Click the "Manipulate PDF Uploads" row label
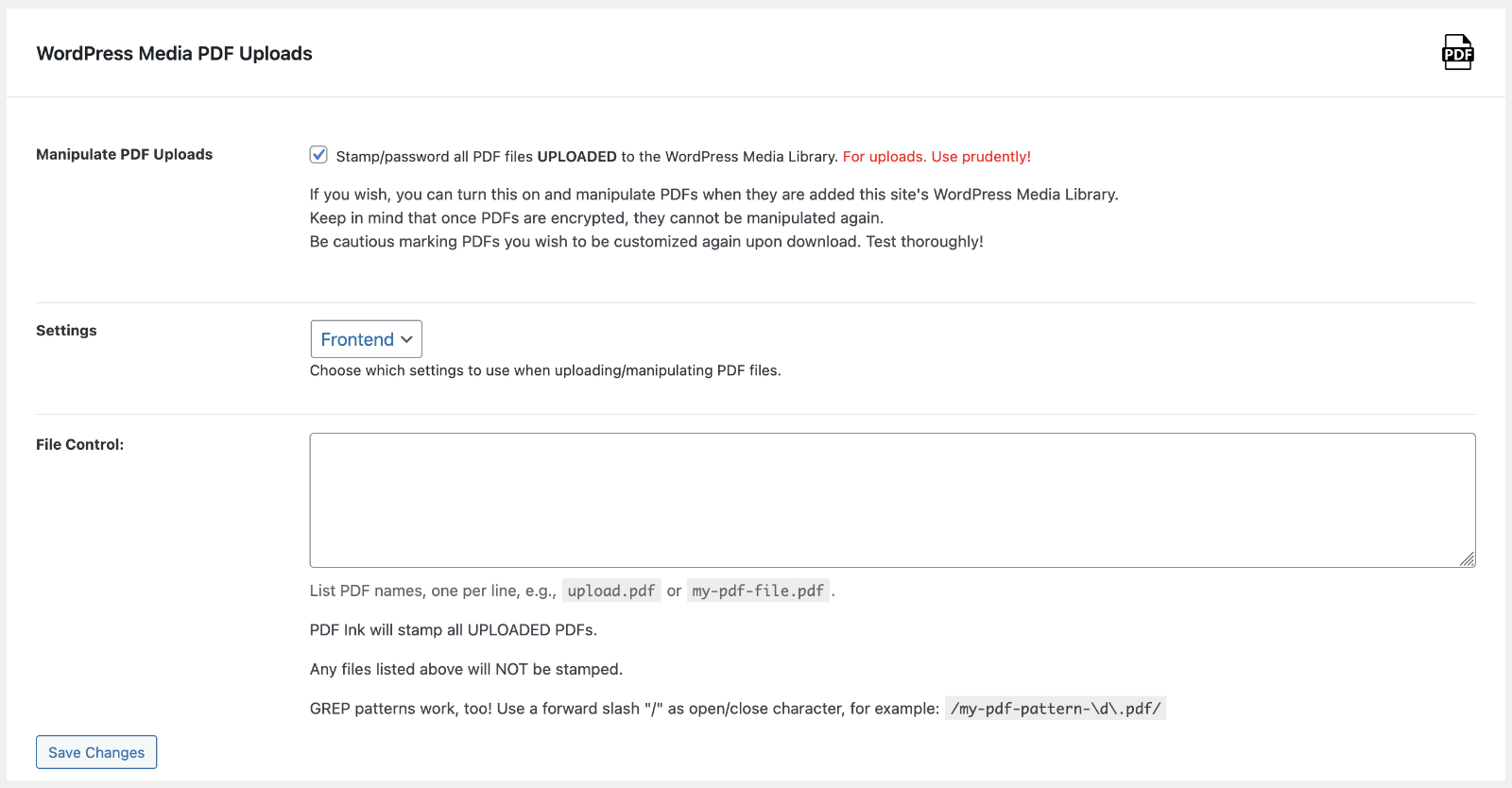The image size is (1512, 788). (x=124, y=154)
